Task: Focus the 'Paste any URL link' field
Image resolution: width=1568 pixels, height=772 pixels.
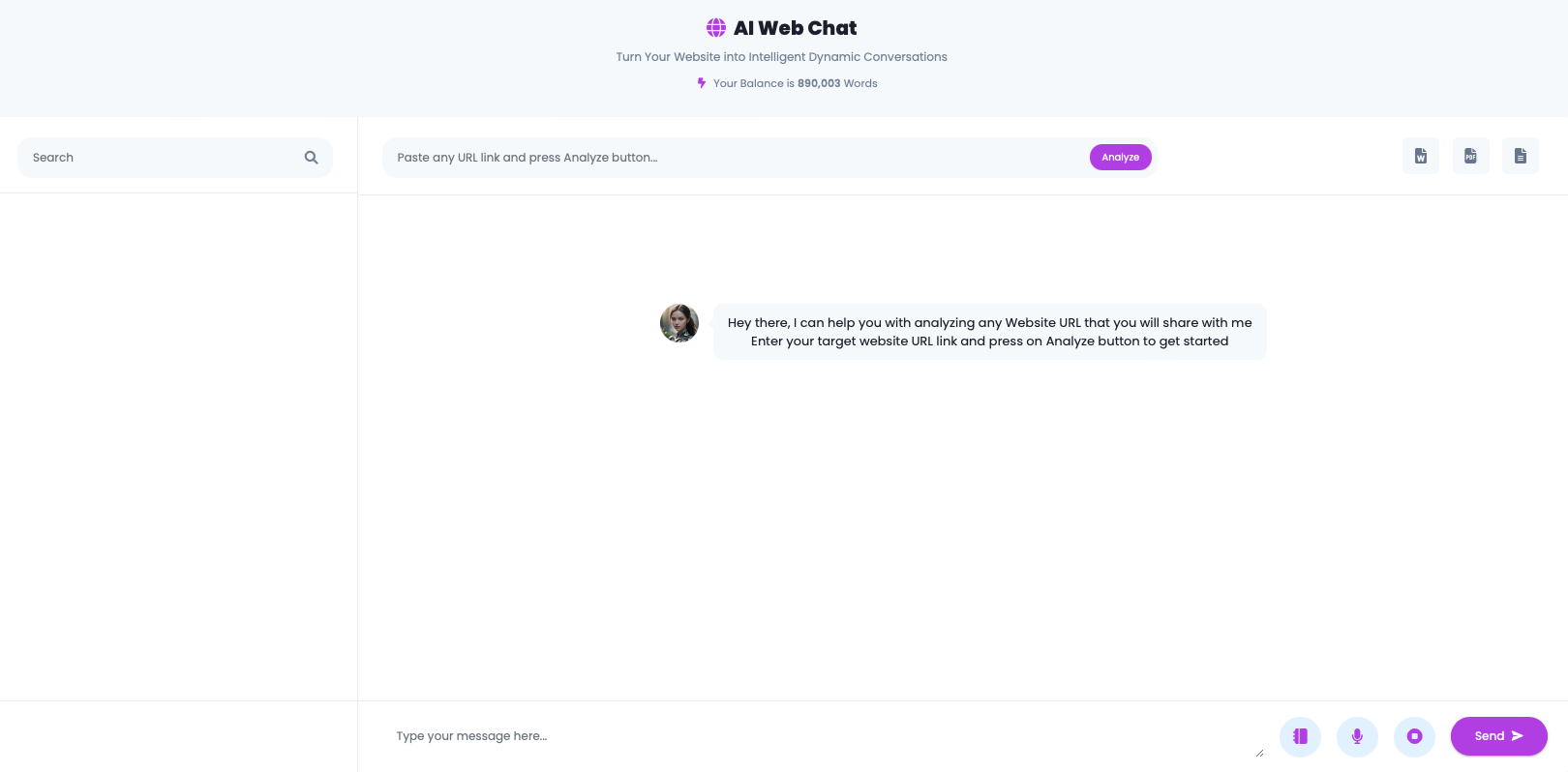Action: 736,158
